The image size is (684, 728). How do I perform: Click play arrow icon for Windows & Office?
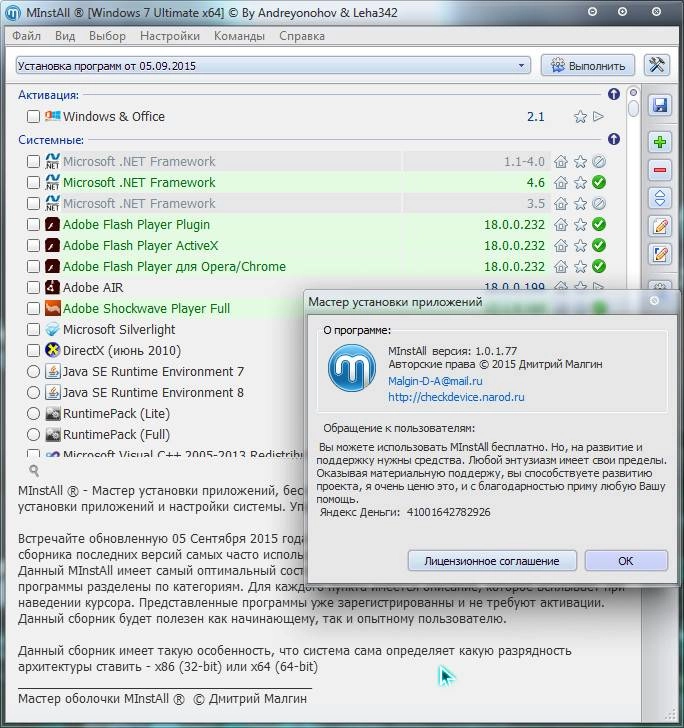coord(599,116)
